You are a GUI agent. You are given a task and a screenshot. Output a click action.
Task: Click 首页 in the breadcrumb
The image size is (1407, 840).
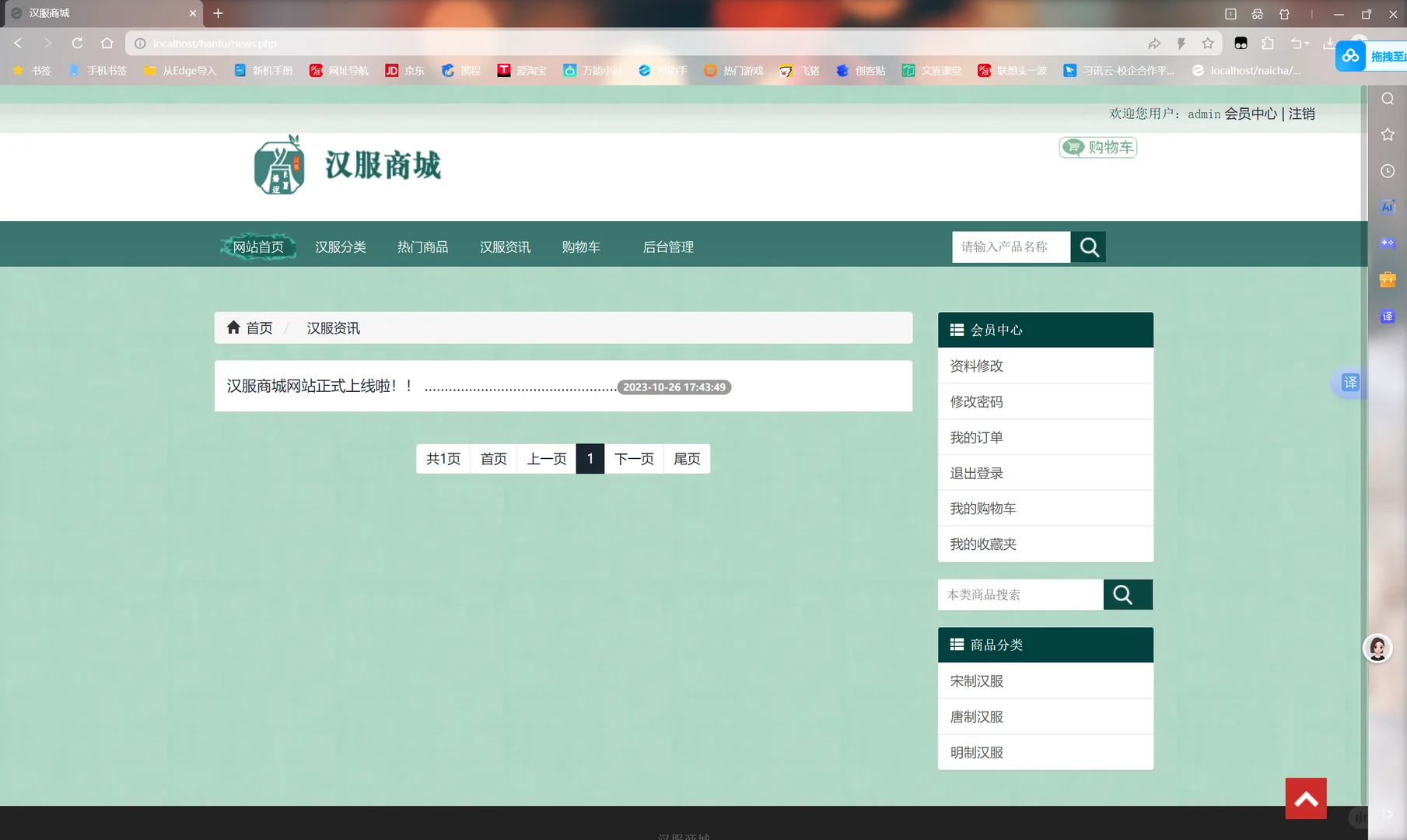pyautogui.click(x=260, y=328)
